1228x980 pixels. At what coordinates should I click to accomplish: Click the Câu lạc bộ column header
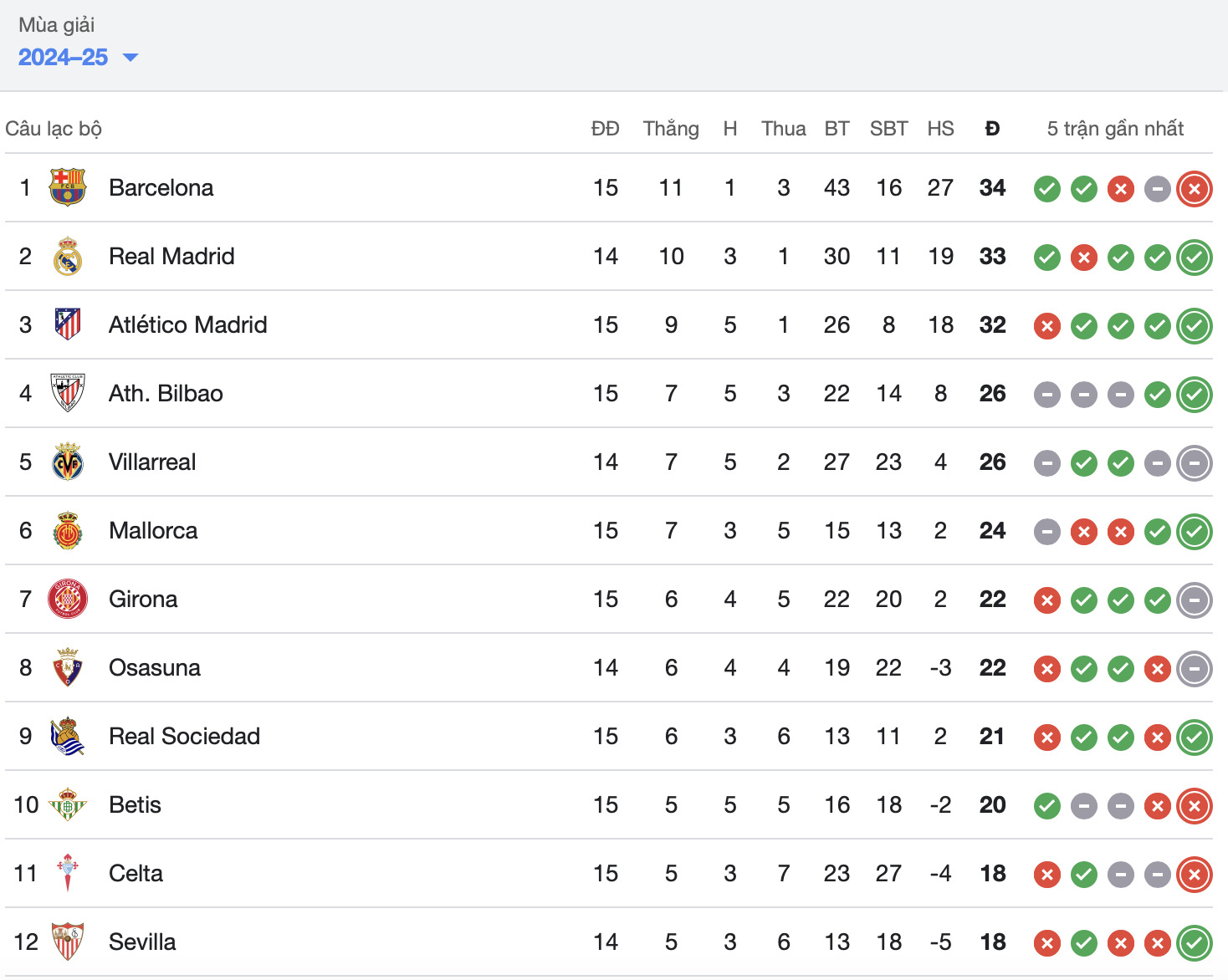click(x=54, y=129)
